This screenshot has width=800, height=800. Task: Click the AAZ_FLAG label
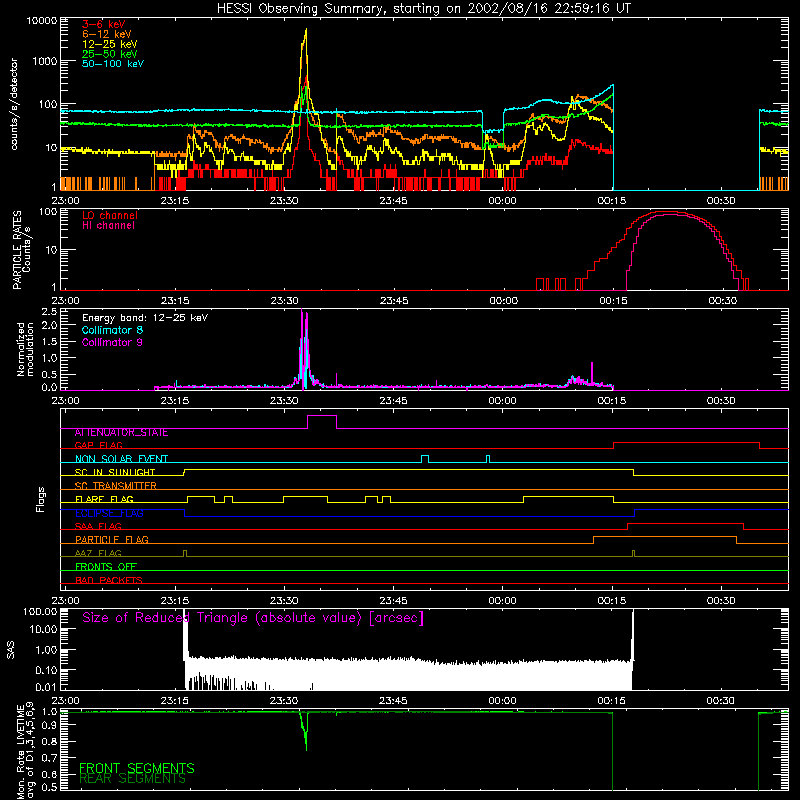pyautogui.click(x=98, y=553)
